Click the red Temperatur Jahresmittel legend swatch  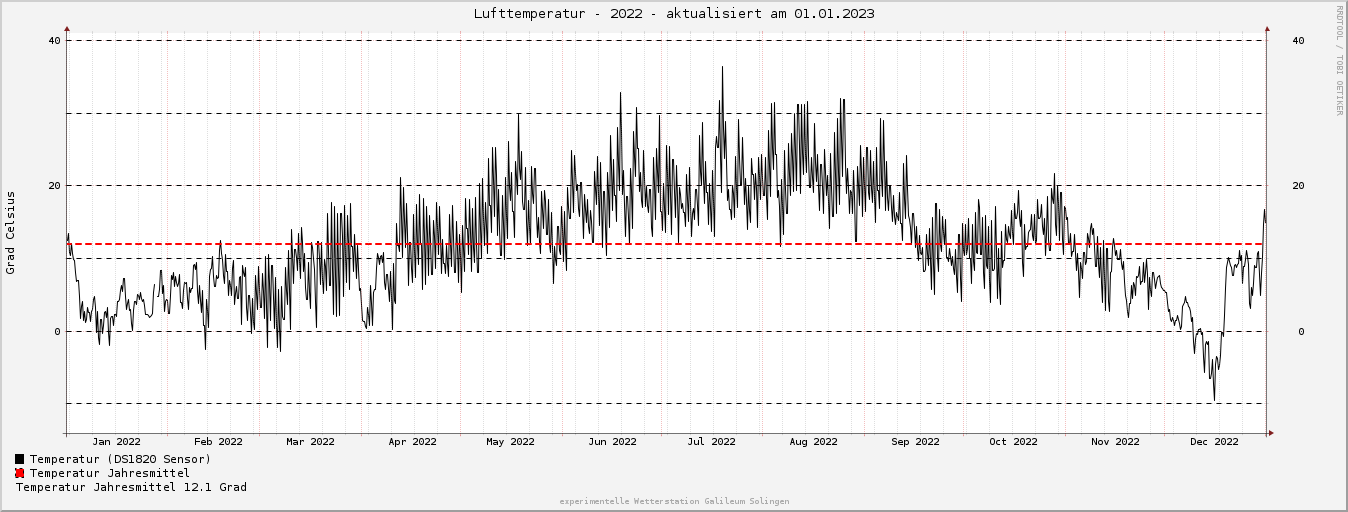point(20,473)
